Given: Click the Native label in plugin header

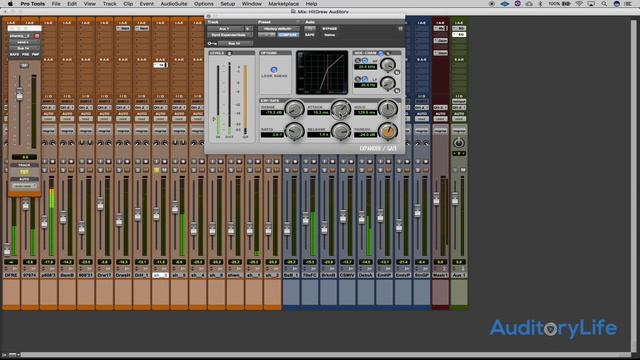Looking at the screenshot, I should point(329,35).
